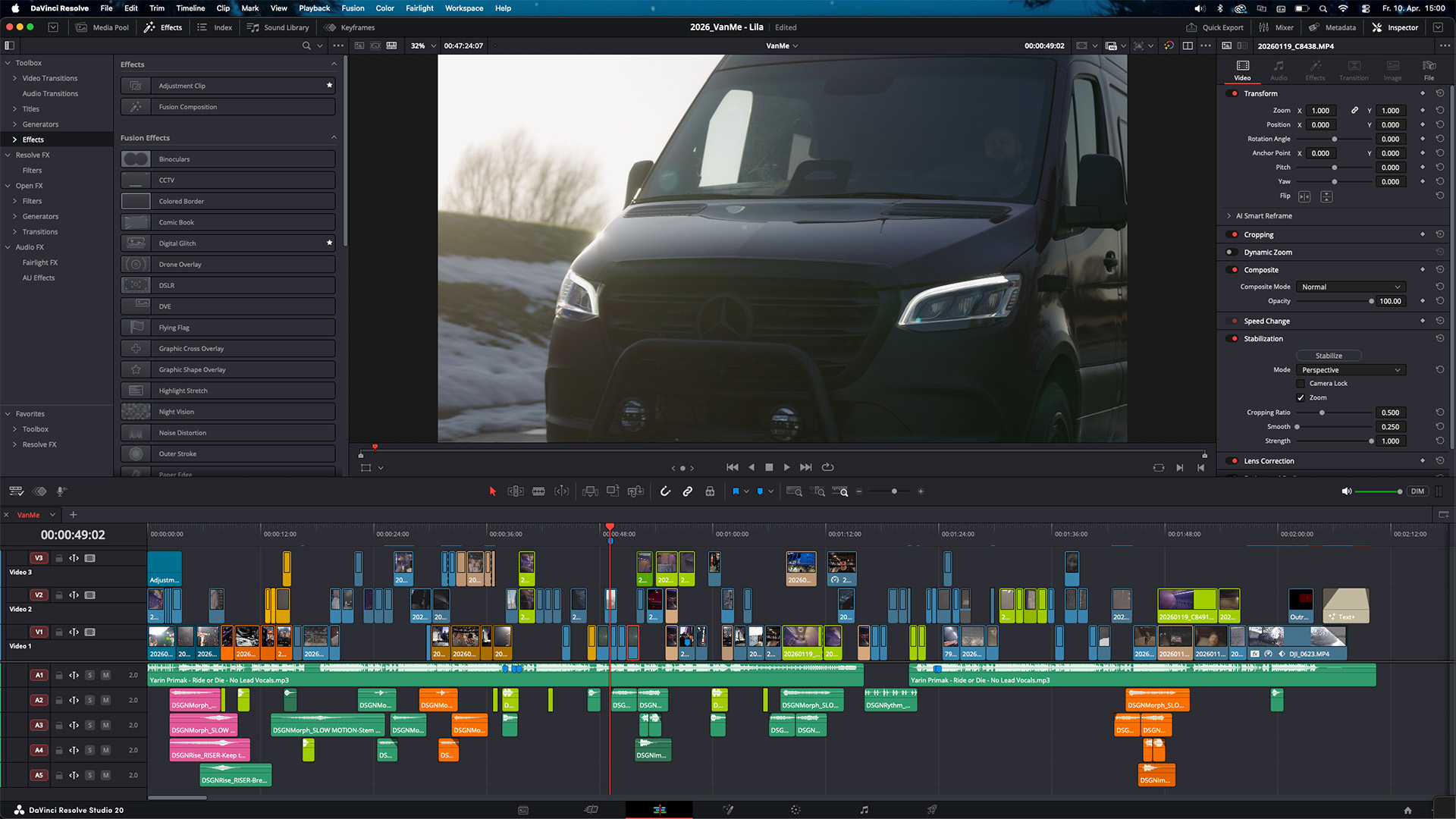Mute audio track A1

(x=105, y=675)
